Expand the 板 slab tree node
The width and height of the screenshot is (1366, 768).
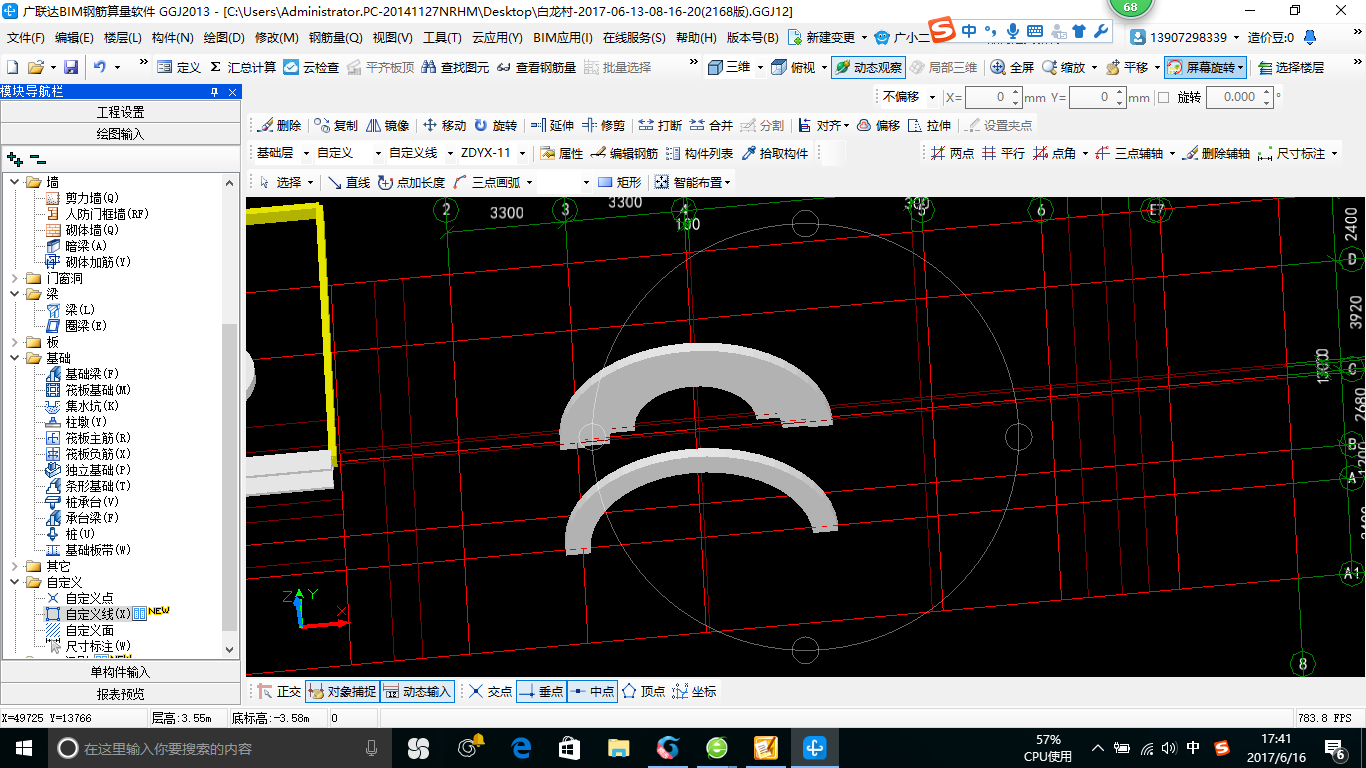15,342
